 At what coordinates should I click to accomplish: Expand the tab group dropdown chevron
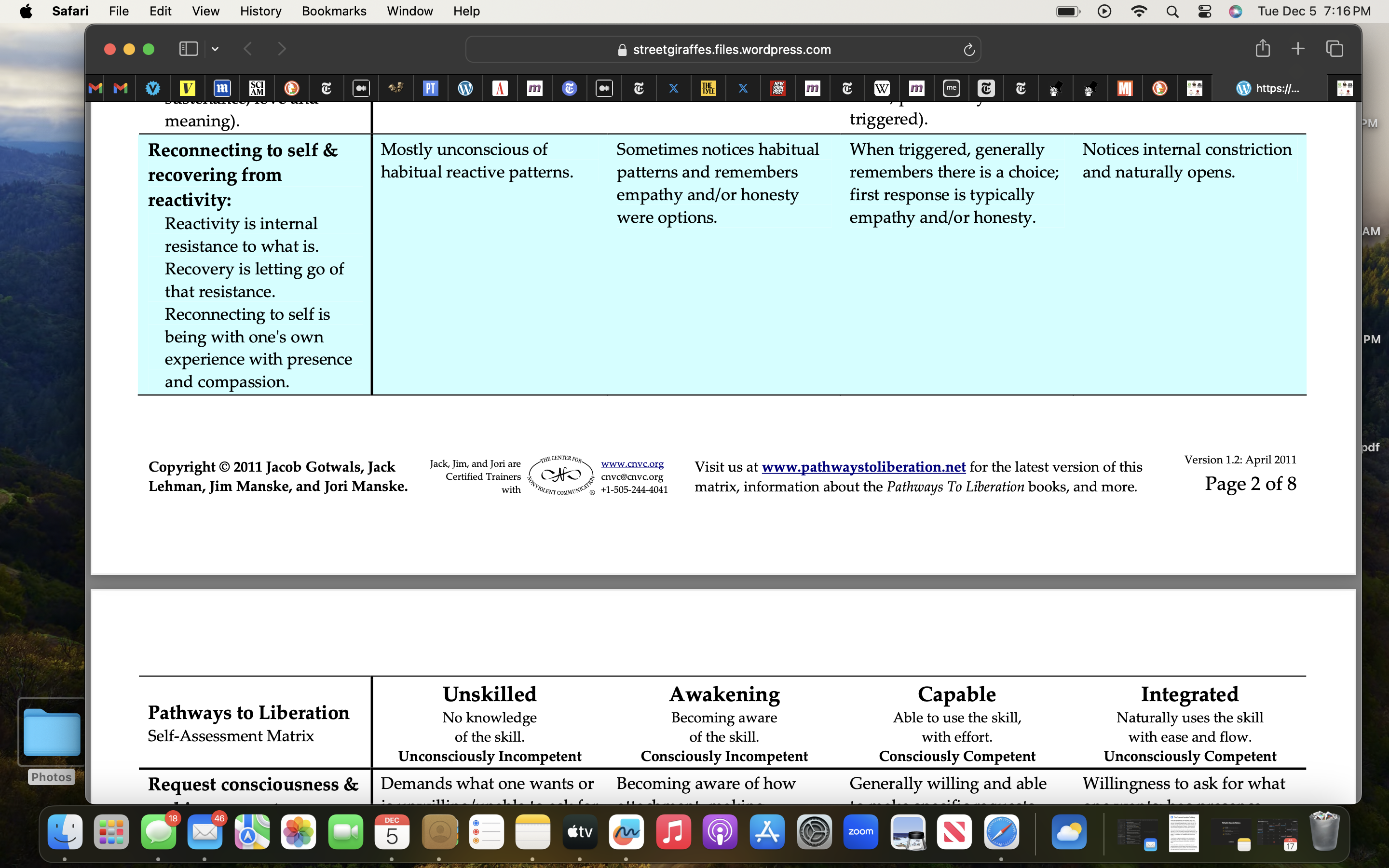[215, 49]
